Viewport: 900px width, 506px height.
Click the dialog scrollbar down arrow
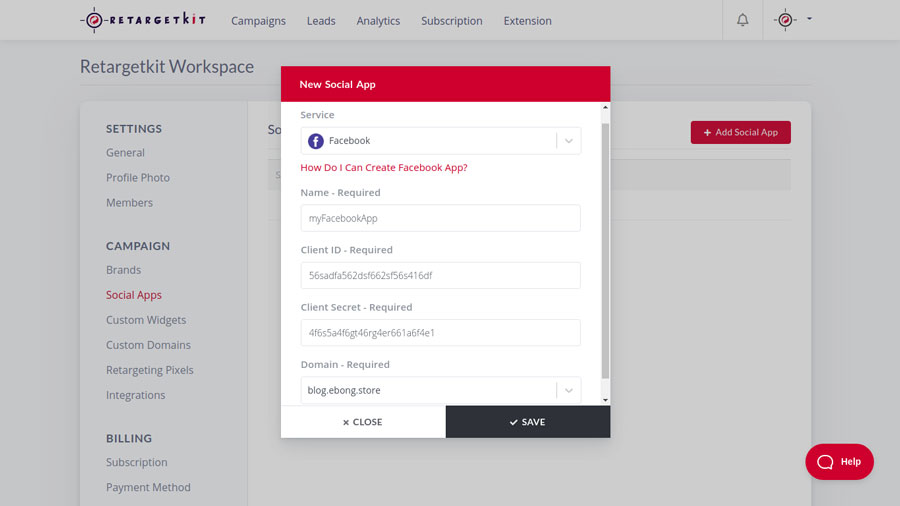[x=605, y=400]
